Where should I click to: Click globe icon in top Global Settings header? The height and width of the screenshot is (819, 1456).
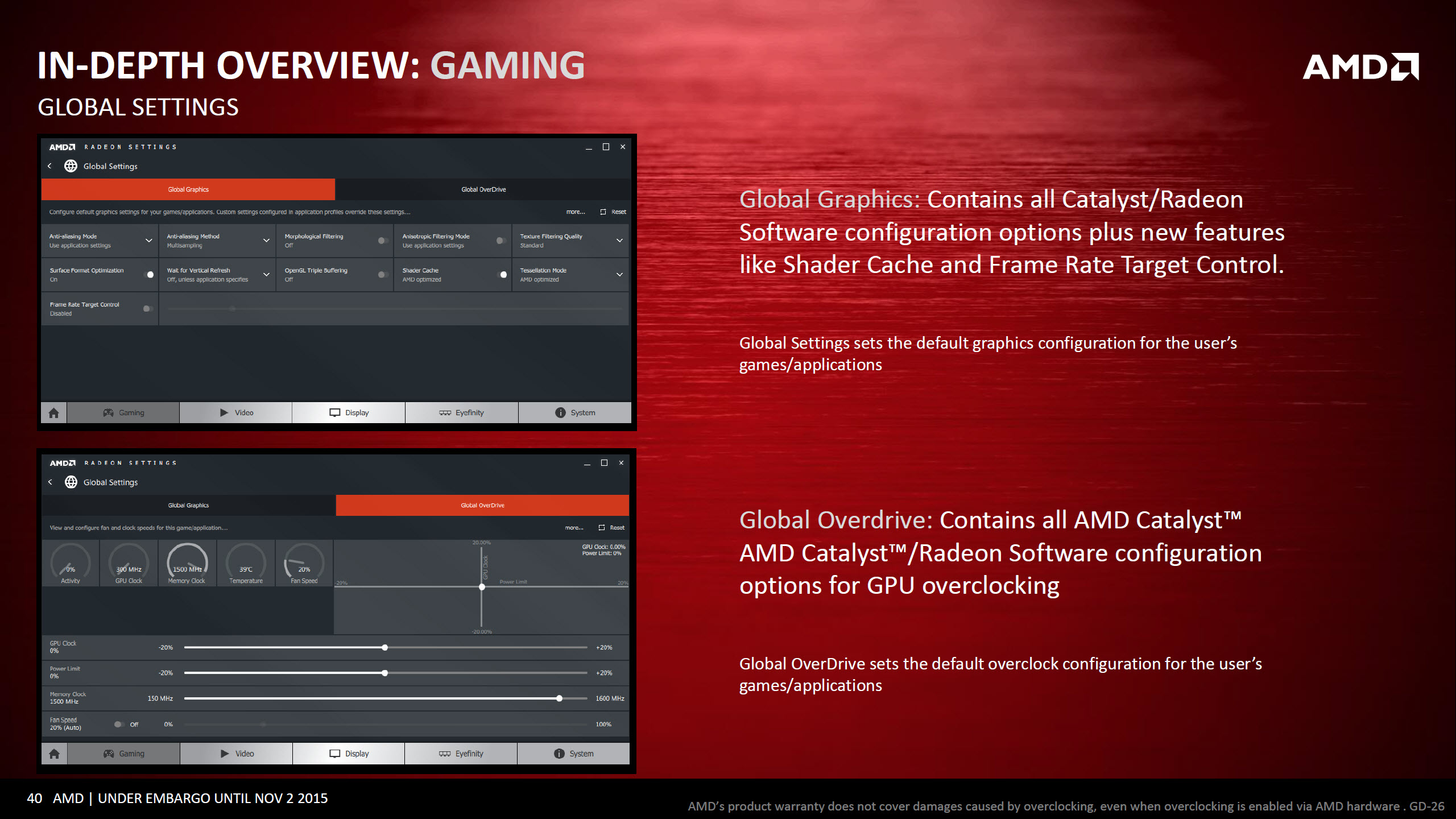[71, 166]
